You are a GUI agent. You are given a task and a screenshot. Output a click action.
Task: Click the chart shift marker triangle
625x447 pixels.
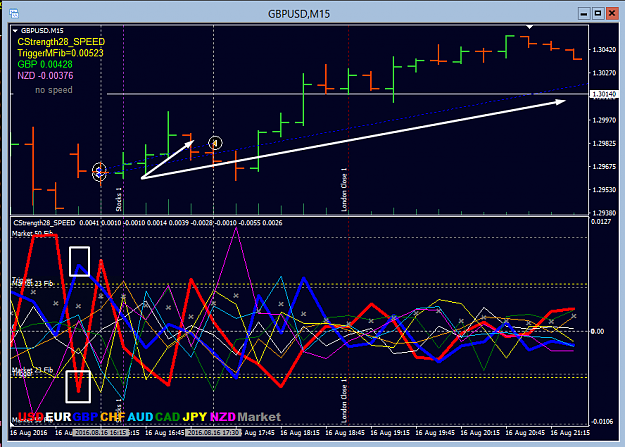pos(529,27)
